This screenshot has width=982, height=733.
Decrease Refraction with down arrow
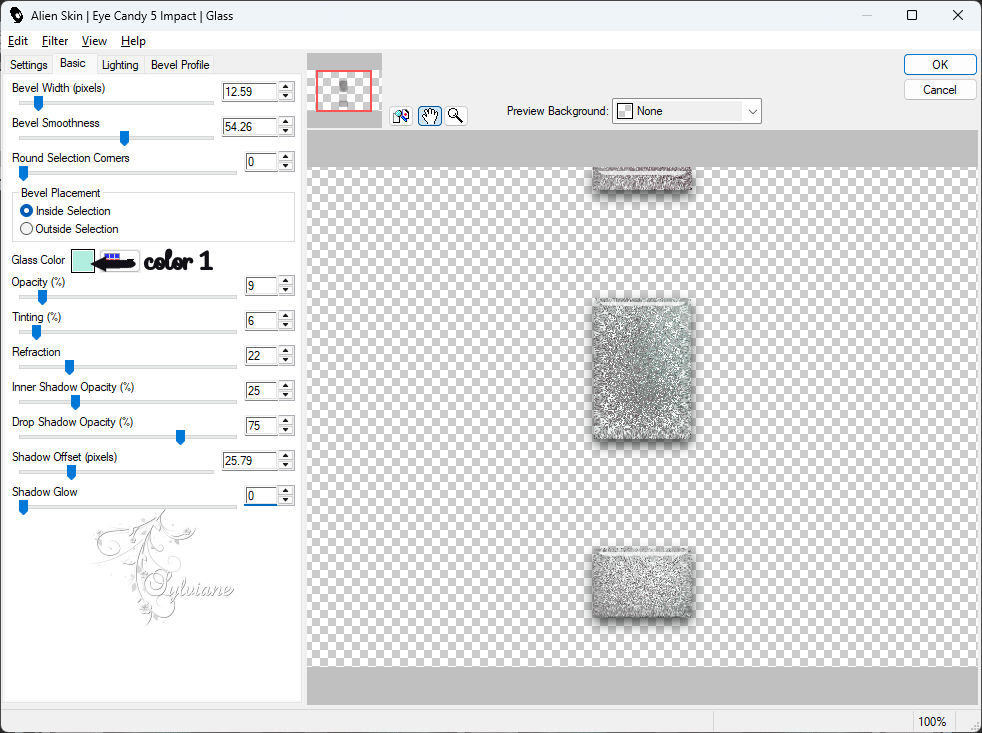point(286,360)
